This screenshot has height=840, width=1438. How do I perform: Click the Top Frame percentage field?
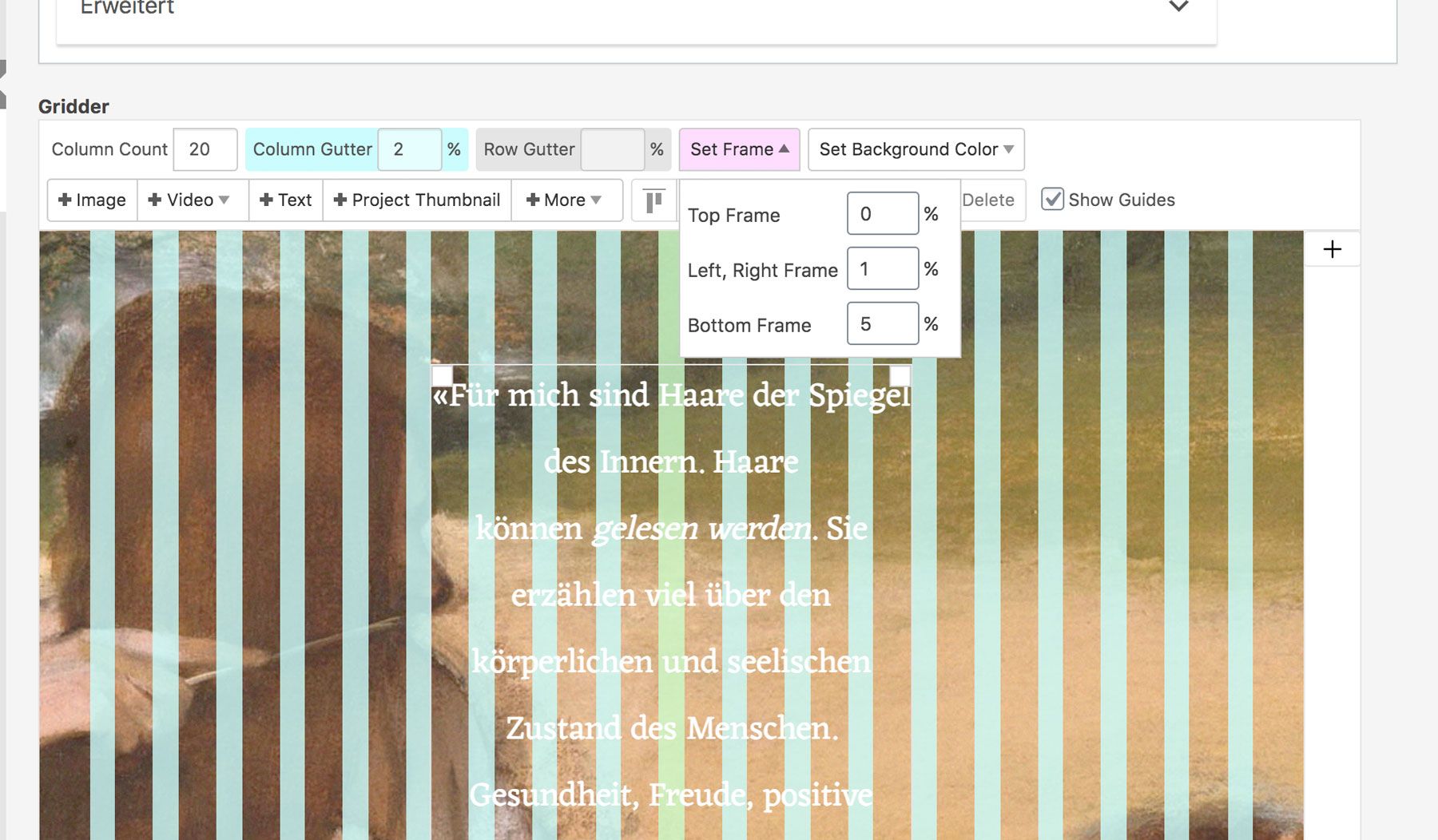[x=882, y=214]
